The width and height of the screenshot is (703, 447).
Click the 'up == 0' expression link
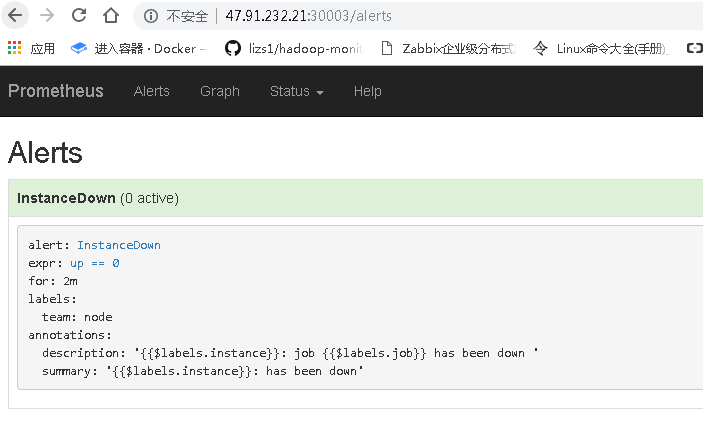pyautogui.click(x=95, y=263)
